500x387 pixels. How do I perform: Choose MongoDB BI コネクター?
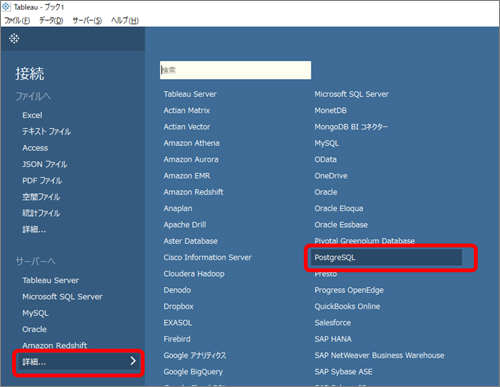(x=351, y=127)
